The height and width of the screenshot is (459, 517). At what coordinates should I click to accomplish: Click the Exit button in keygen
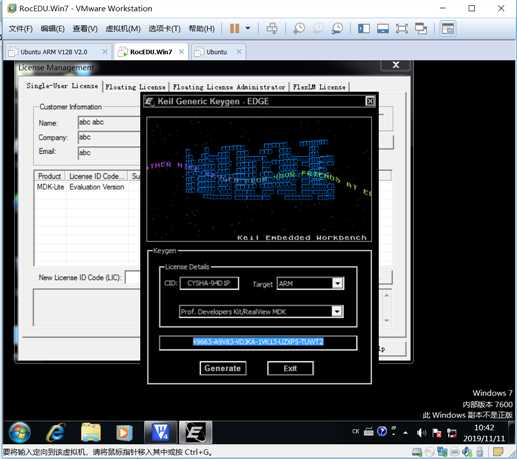pos(290,368)
